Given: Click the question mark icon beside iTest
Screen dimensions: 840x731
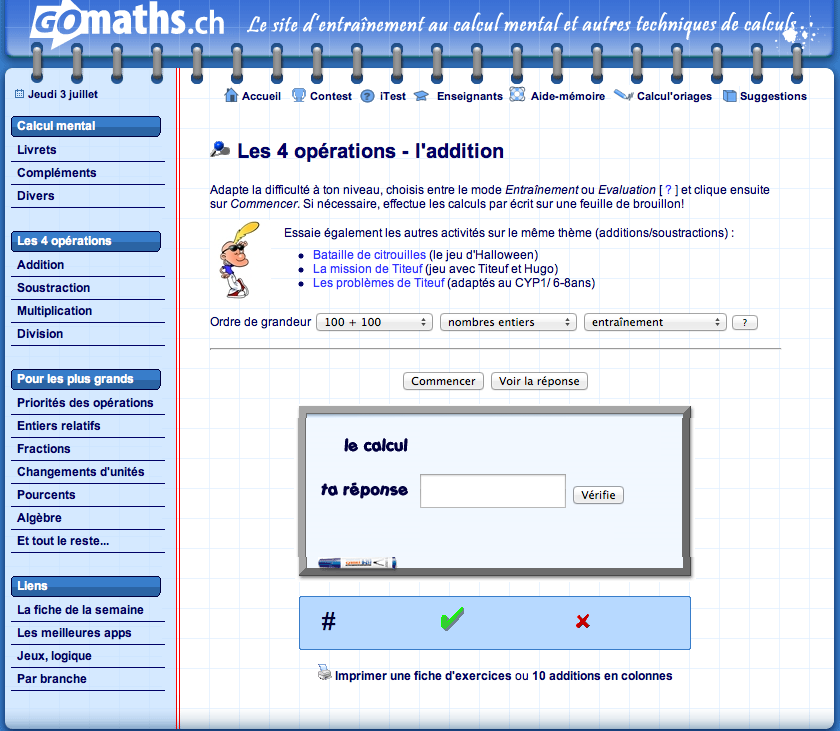Looking at the screenshot, I should [367, 96].
